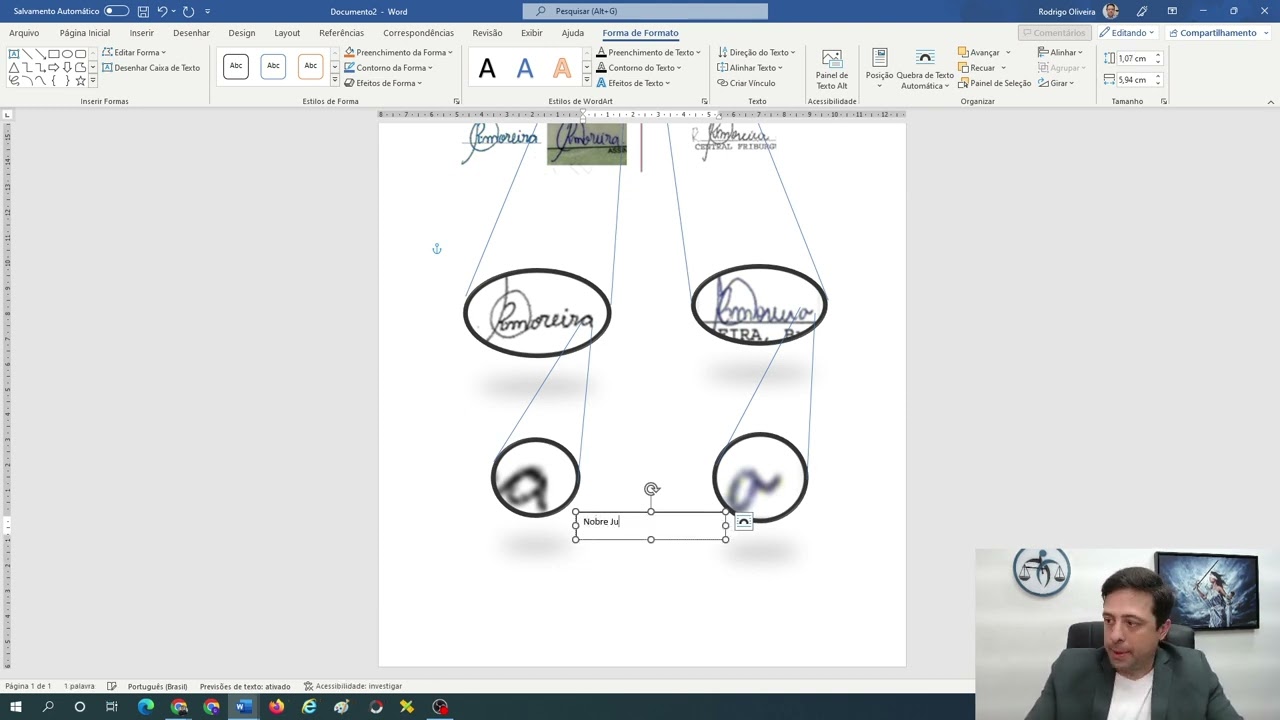
Task: Open Tamanho dialog launcher
Action: (1164, 101)
